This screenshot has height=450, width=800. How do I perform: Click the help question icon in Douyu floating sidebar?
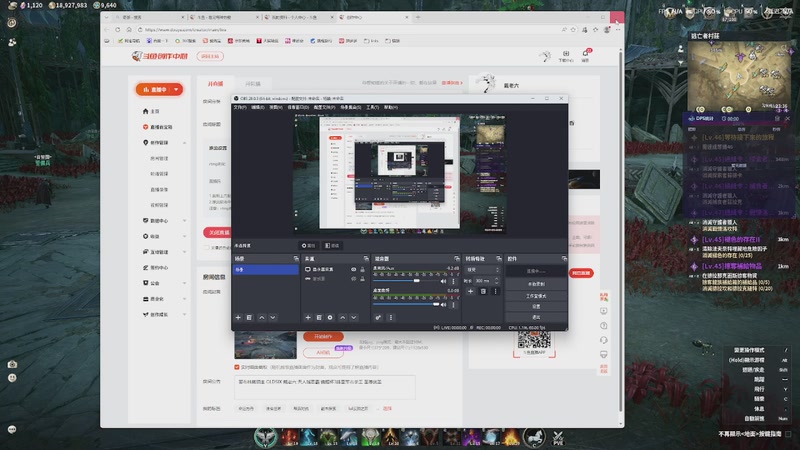604,326
